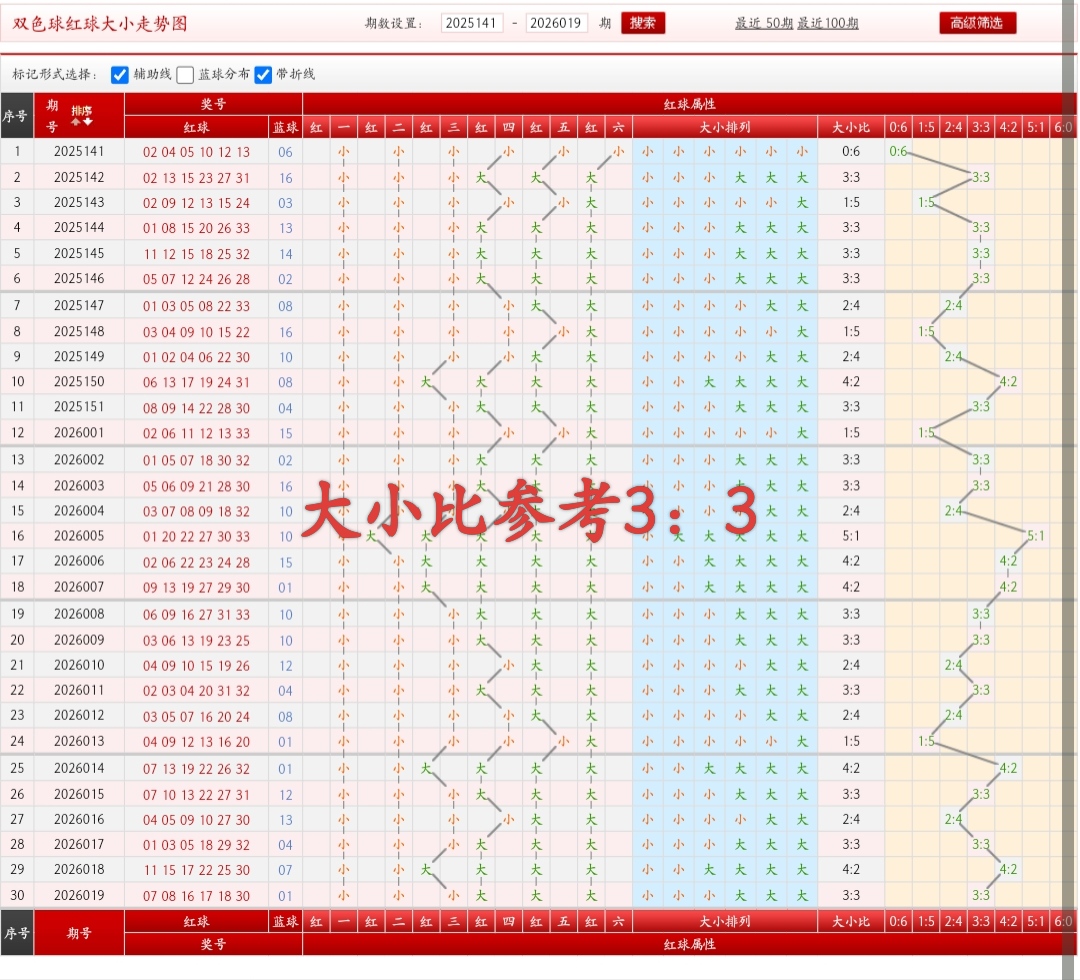Uncheck the 带折线 checkbox

(263, 74)
